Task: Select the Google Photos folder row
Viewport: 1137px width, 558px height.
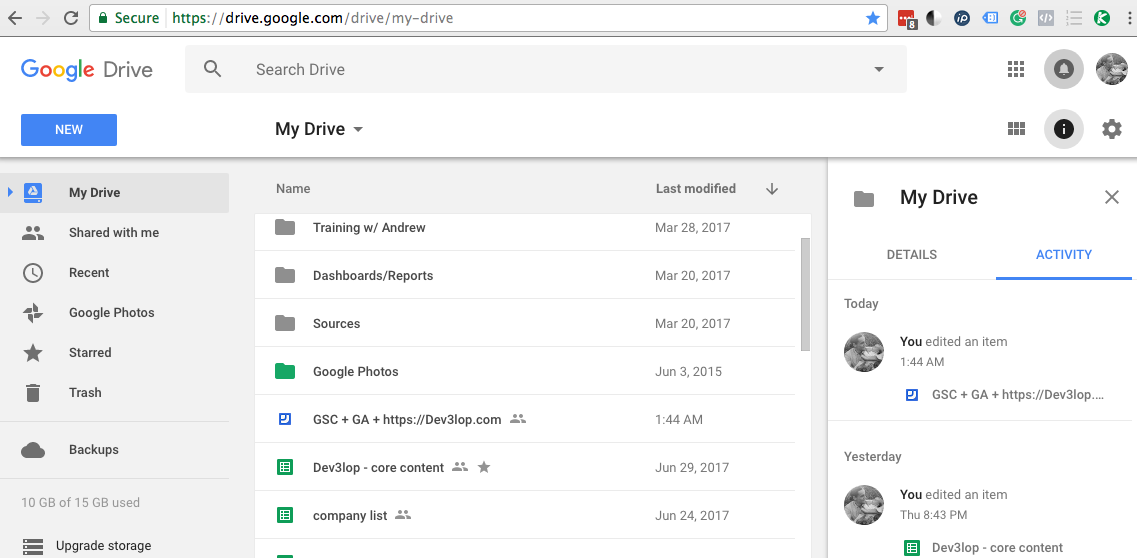Action: click(x=525, y=371)
